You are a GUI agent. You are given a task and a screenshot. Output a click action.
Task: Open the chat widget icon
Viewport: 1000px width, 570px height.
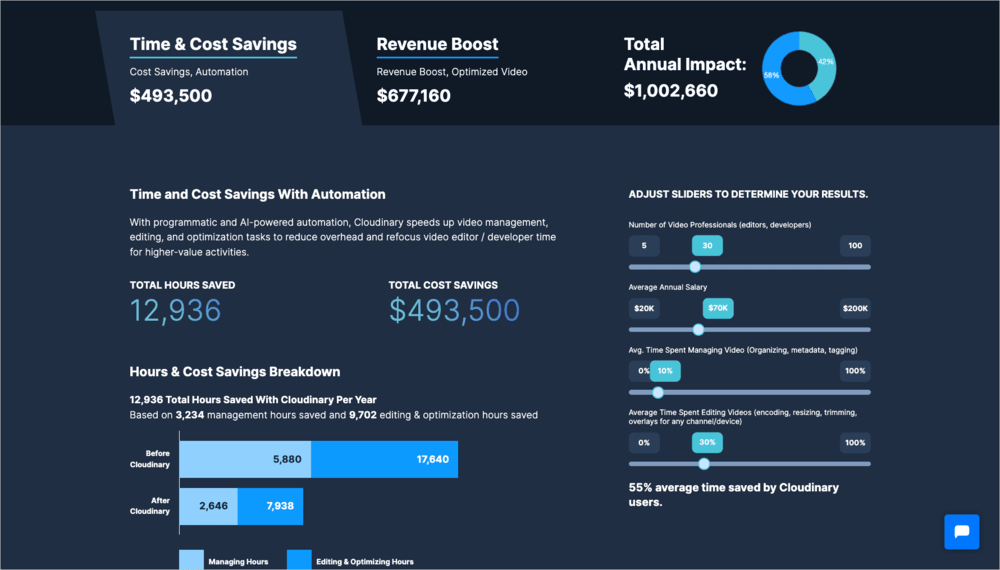point(962,532)
